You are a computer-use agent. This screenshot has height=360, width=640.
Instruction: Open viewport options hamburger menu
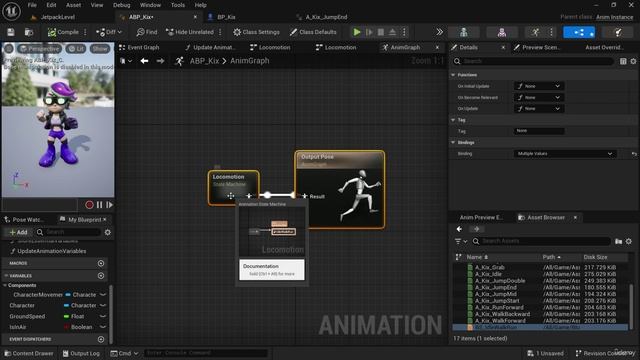pos(9,49)
